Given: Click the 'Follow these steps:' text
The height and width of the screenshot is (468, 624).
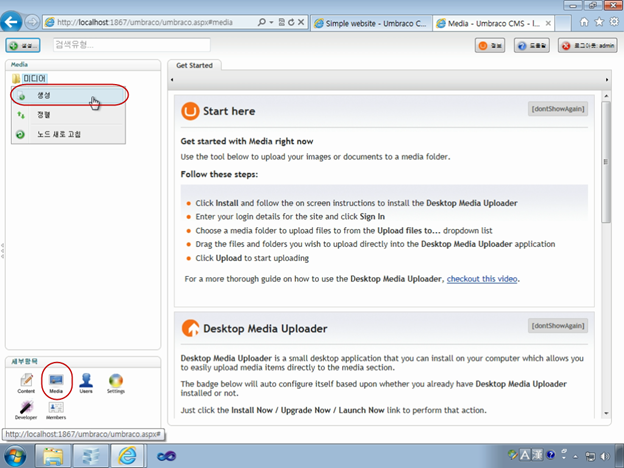Looking at the screenshot, I should [219, 174].
